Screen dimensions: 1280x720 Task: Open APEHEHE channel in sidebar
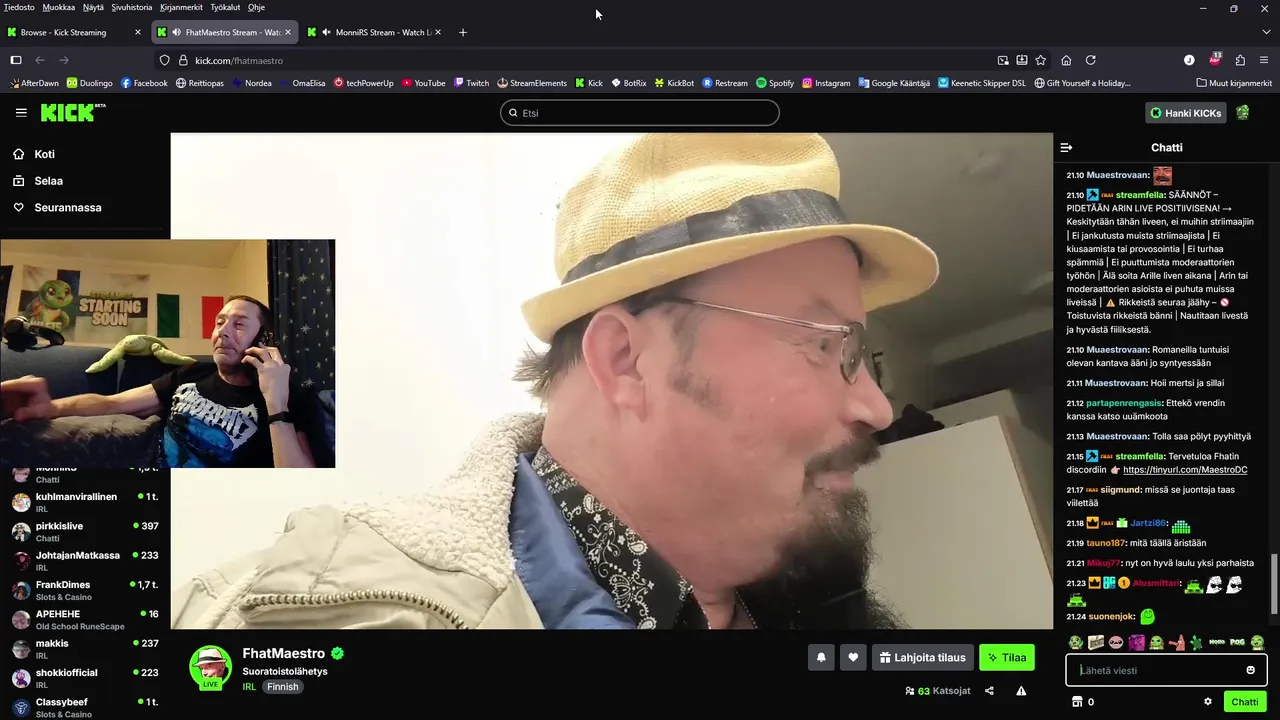tap(85, 619)
